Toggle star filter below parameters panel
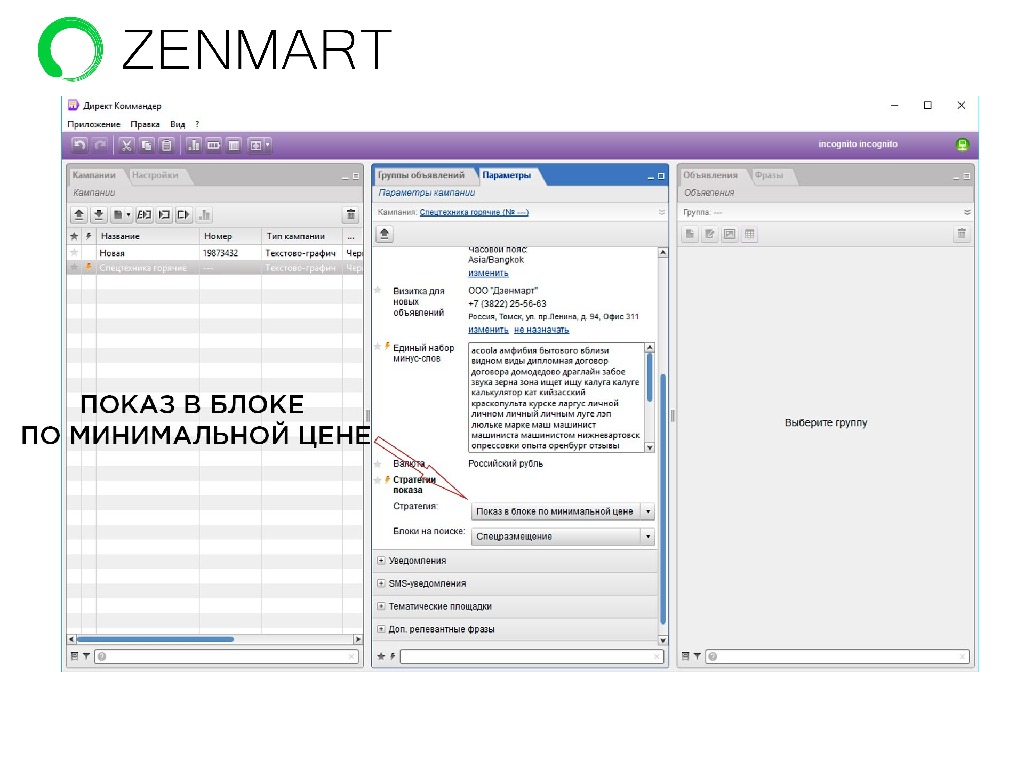Image resolution: width=1024 pixels, height=768 pixels. coord(381,656)
